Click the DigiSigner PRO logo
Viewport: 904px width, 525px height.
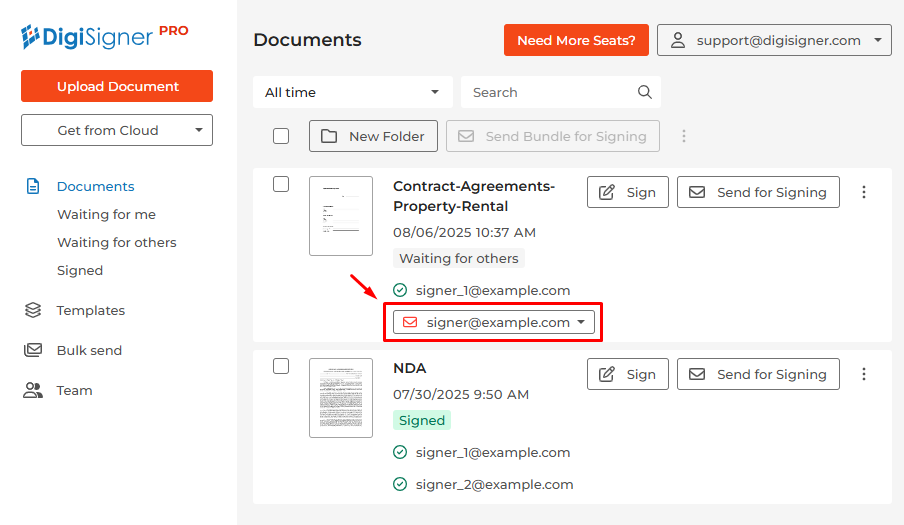(105, 36)
